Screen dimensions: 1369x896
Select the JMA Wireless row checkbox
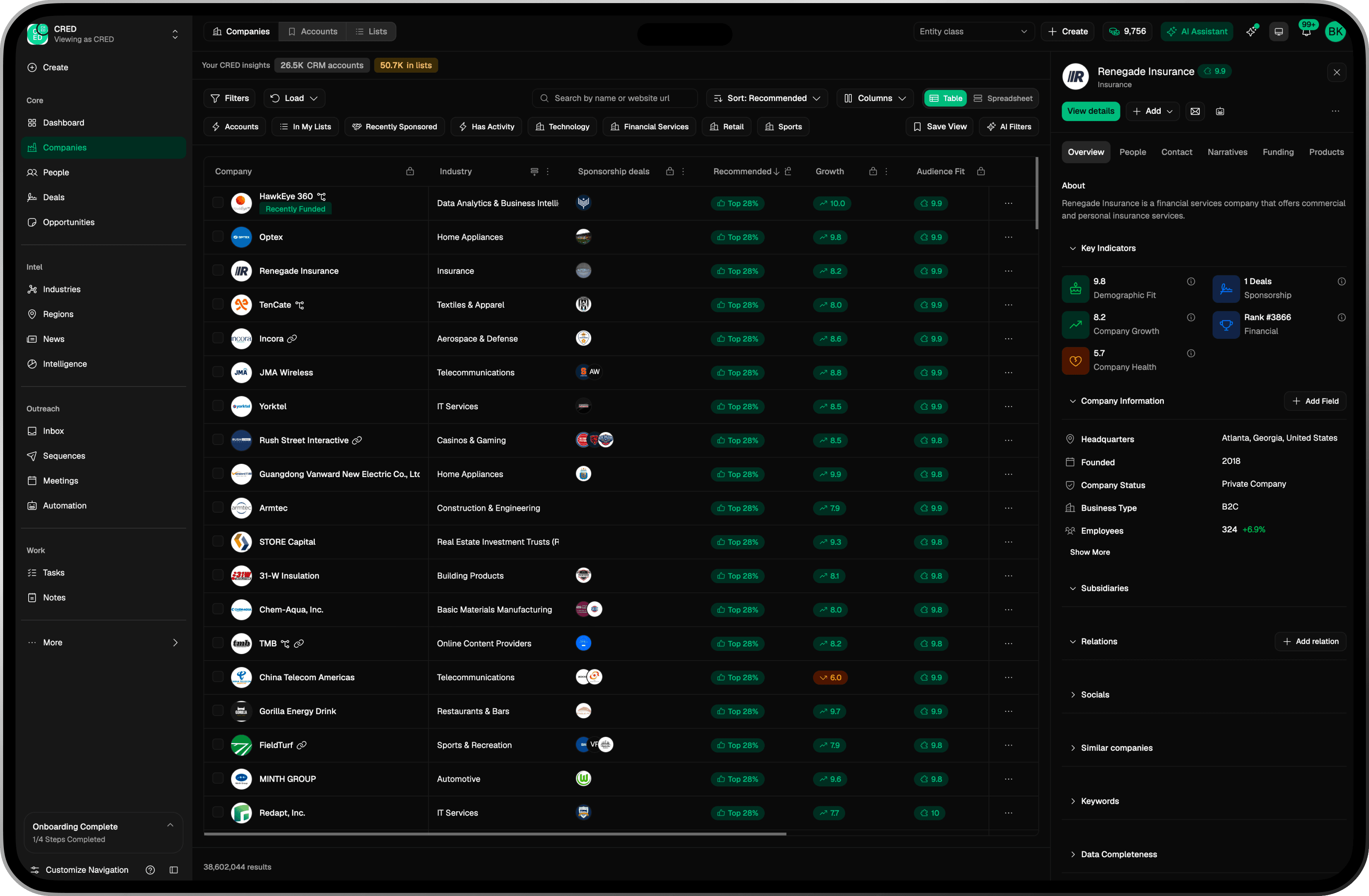tap(218, 372)
